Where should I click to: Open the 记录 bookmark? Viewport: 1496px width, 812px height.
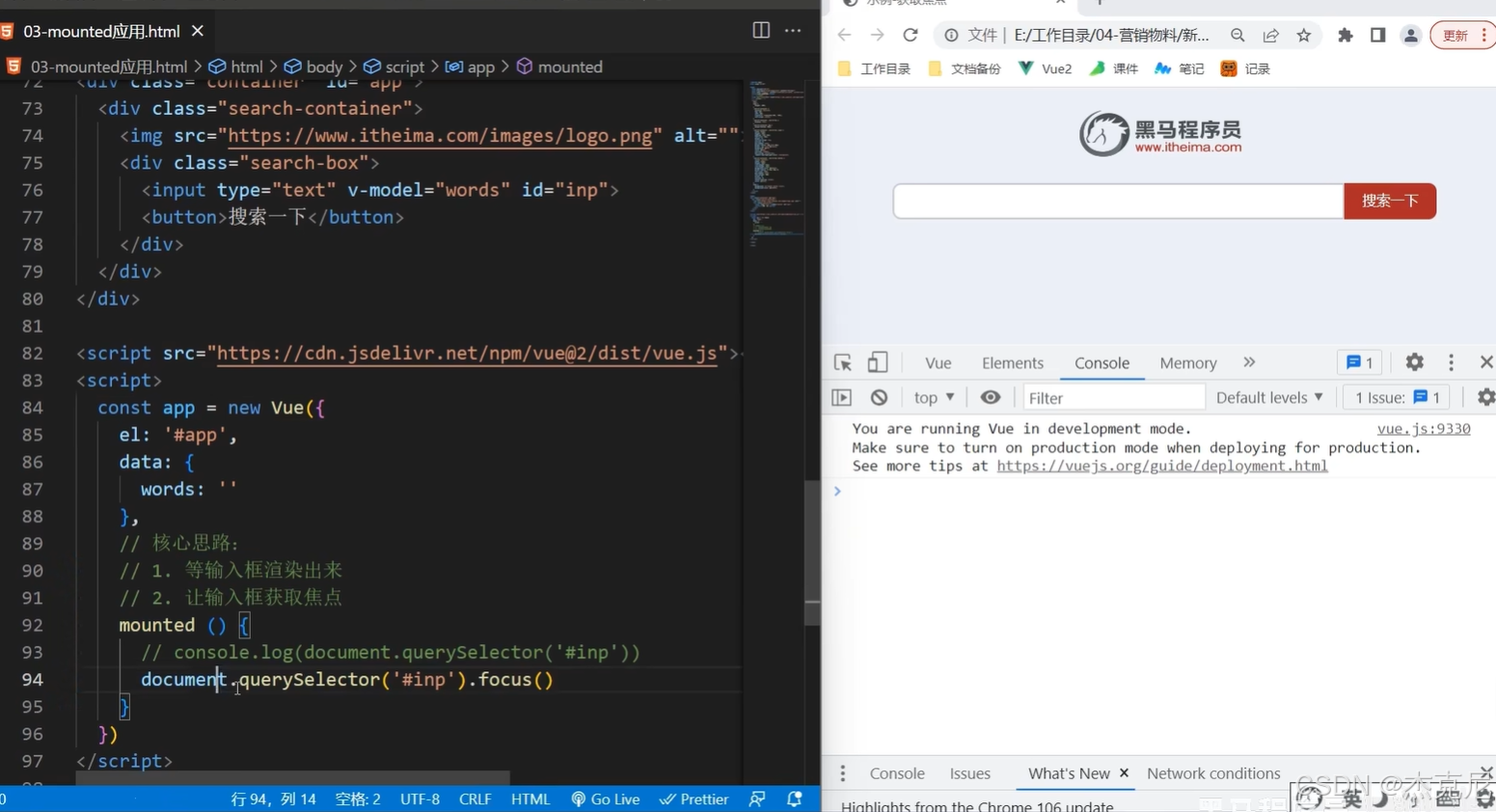click(1245, 68)
